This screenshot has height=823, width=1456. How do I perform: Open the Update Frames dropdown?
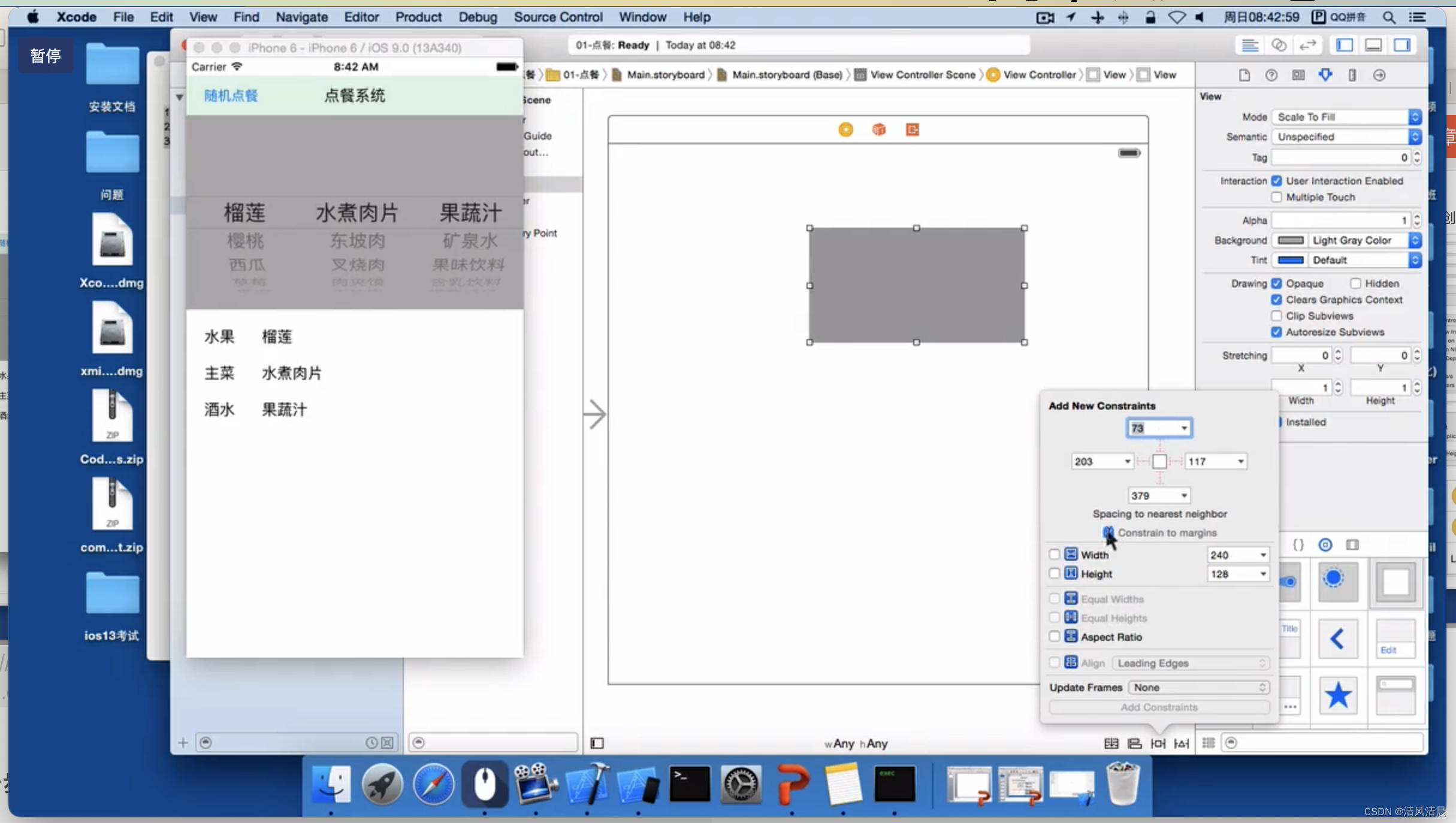tap(1198, 688)
